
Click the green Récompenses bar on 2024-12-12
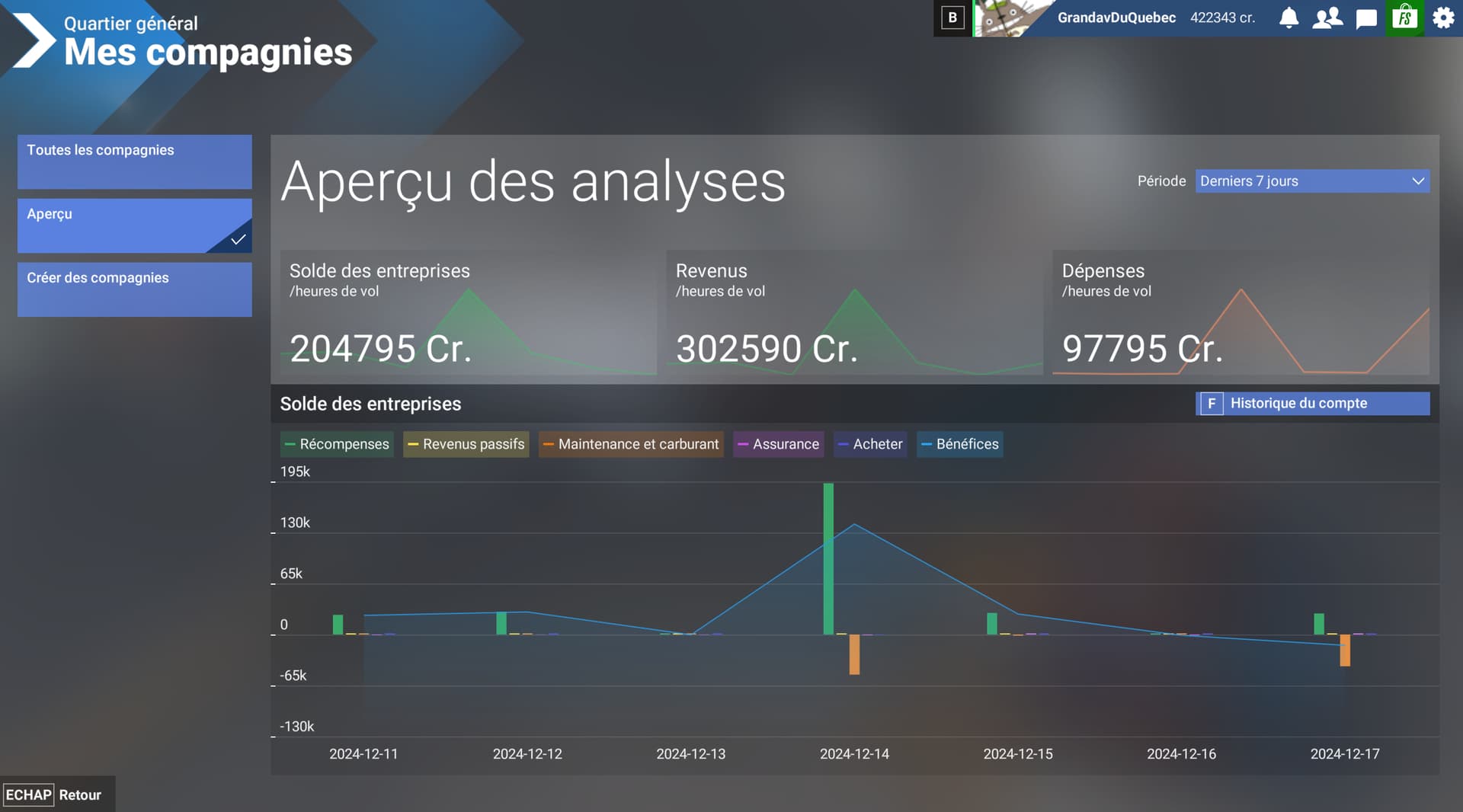(x=501, y=623)
